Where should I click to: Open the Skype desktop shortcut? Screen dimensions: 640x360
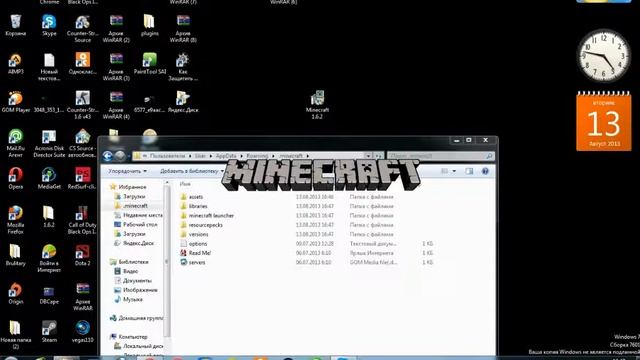(x=49, y=25)
